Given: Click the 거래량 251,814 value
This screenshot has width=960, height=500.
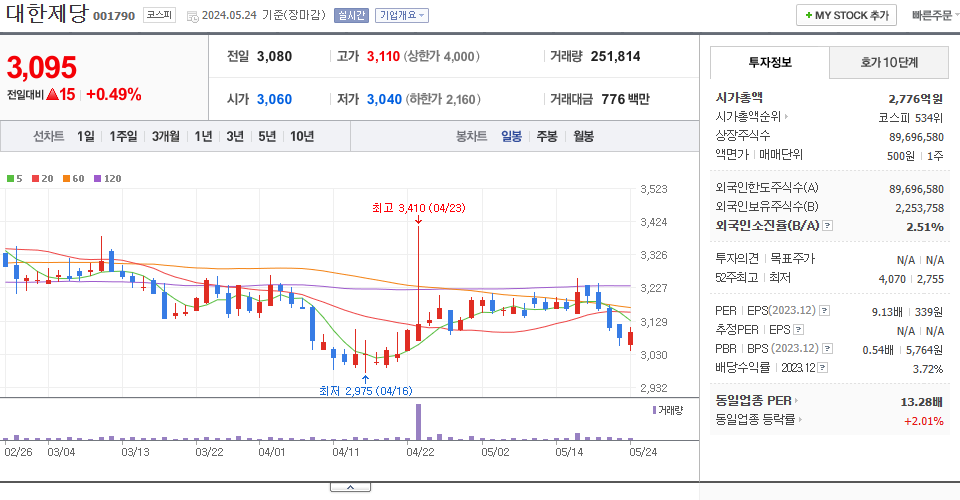Looking at the screenshot, I should tap(615, 56).
